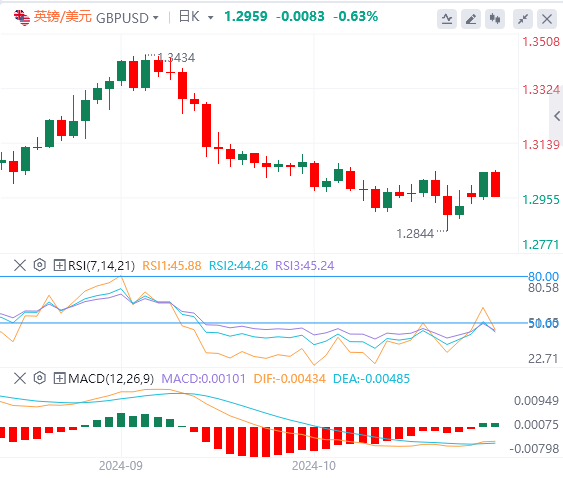563x478 pixels.
Task: Select the DIF:-0.00434 value
Action: pyautogui.click(x=289, y=379)
